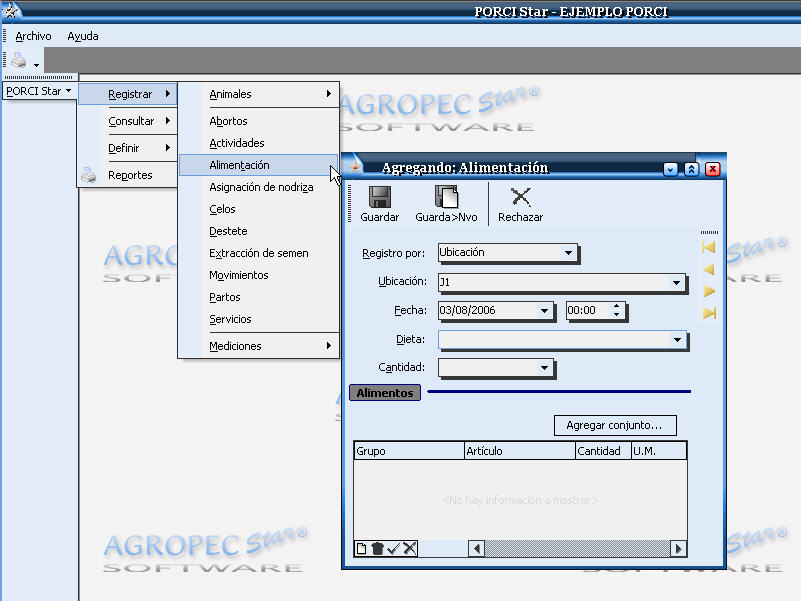
Task: Close the Agregando: Alimentación window
Action: coord(713,169)
